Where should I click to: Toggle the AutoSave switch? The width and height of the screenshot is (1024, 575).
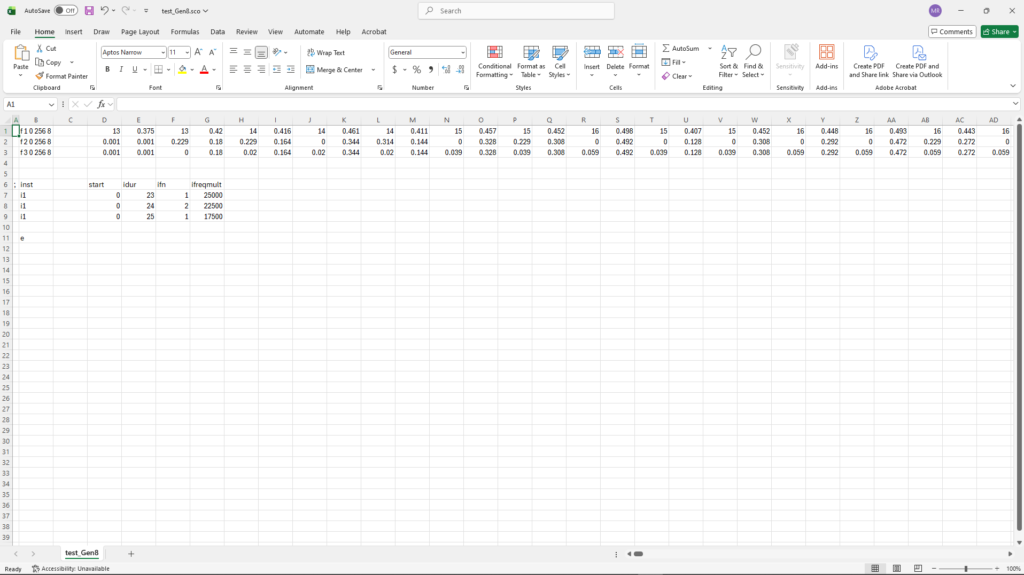[x=66, y=11]
